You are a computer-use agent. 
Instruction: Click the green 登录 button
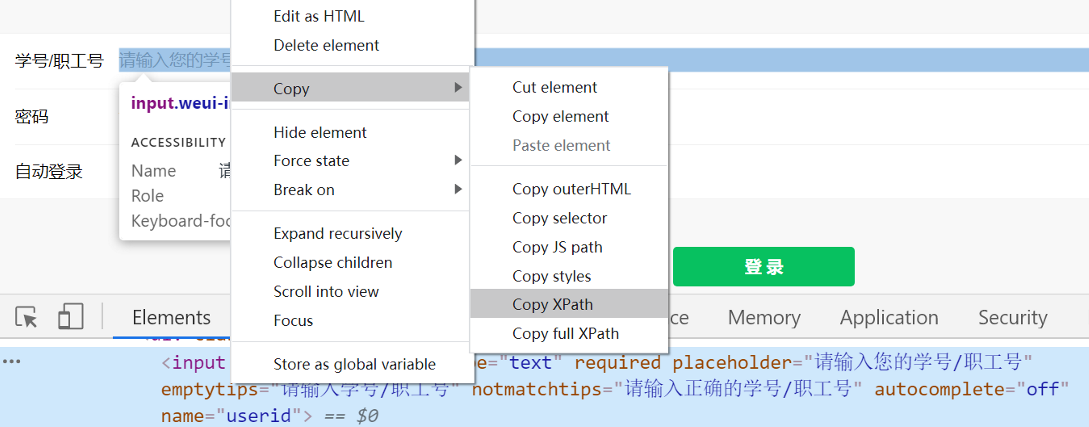pyautogui.click(x=763, y=267)
